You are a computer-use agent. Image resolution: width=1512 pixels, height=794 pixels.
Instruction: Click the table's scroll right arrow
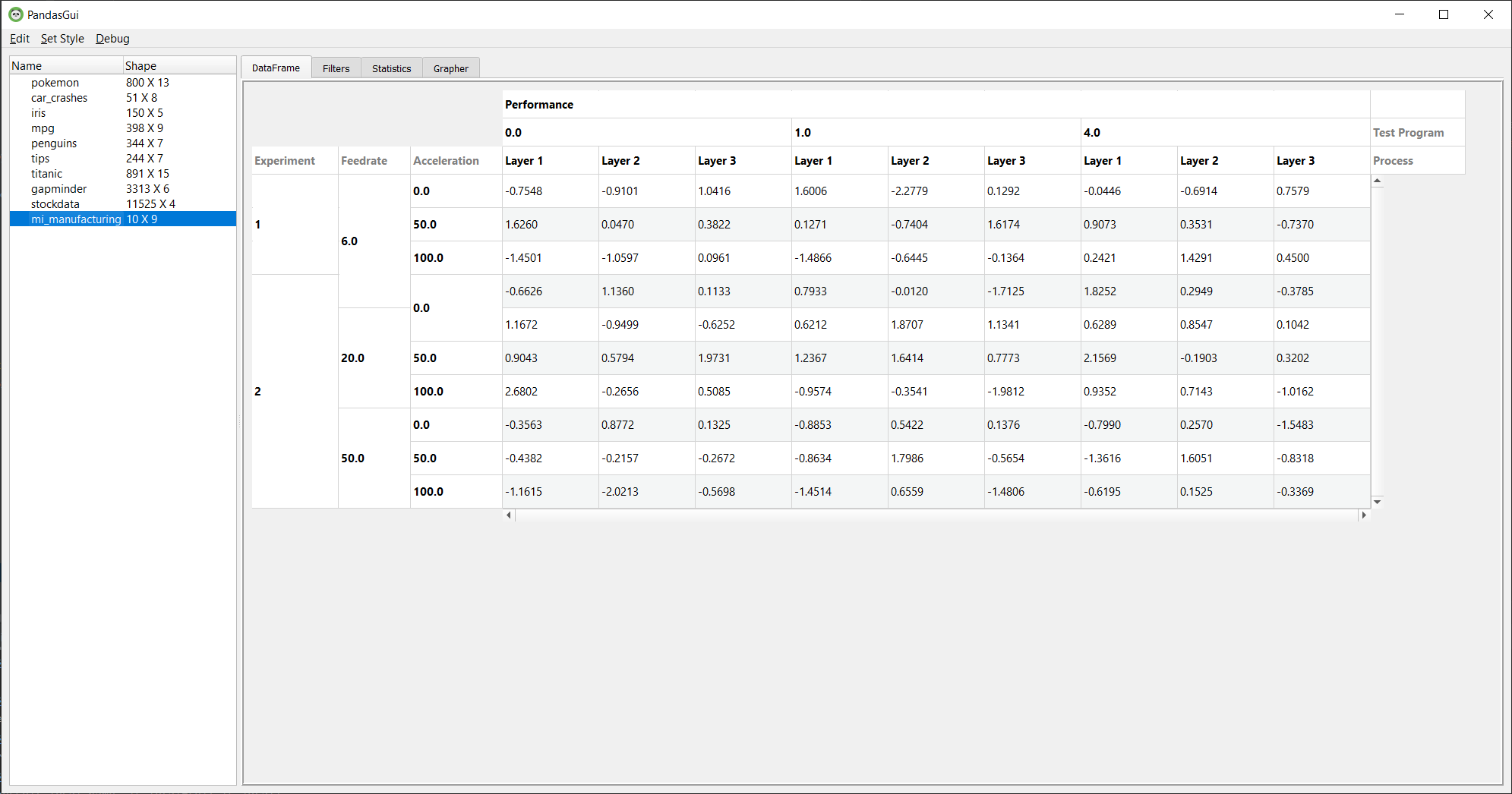[1364, 515]
